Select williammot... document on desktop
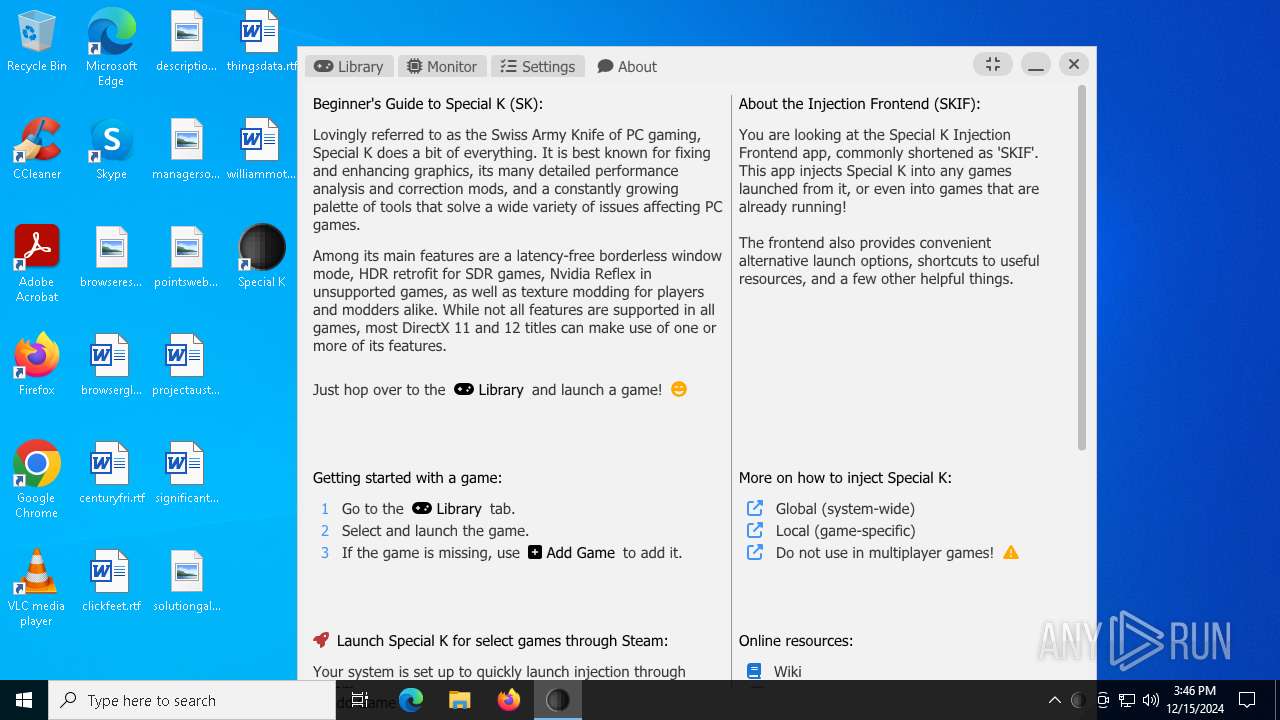 pos(262,150)
